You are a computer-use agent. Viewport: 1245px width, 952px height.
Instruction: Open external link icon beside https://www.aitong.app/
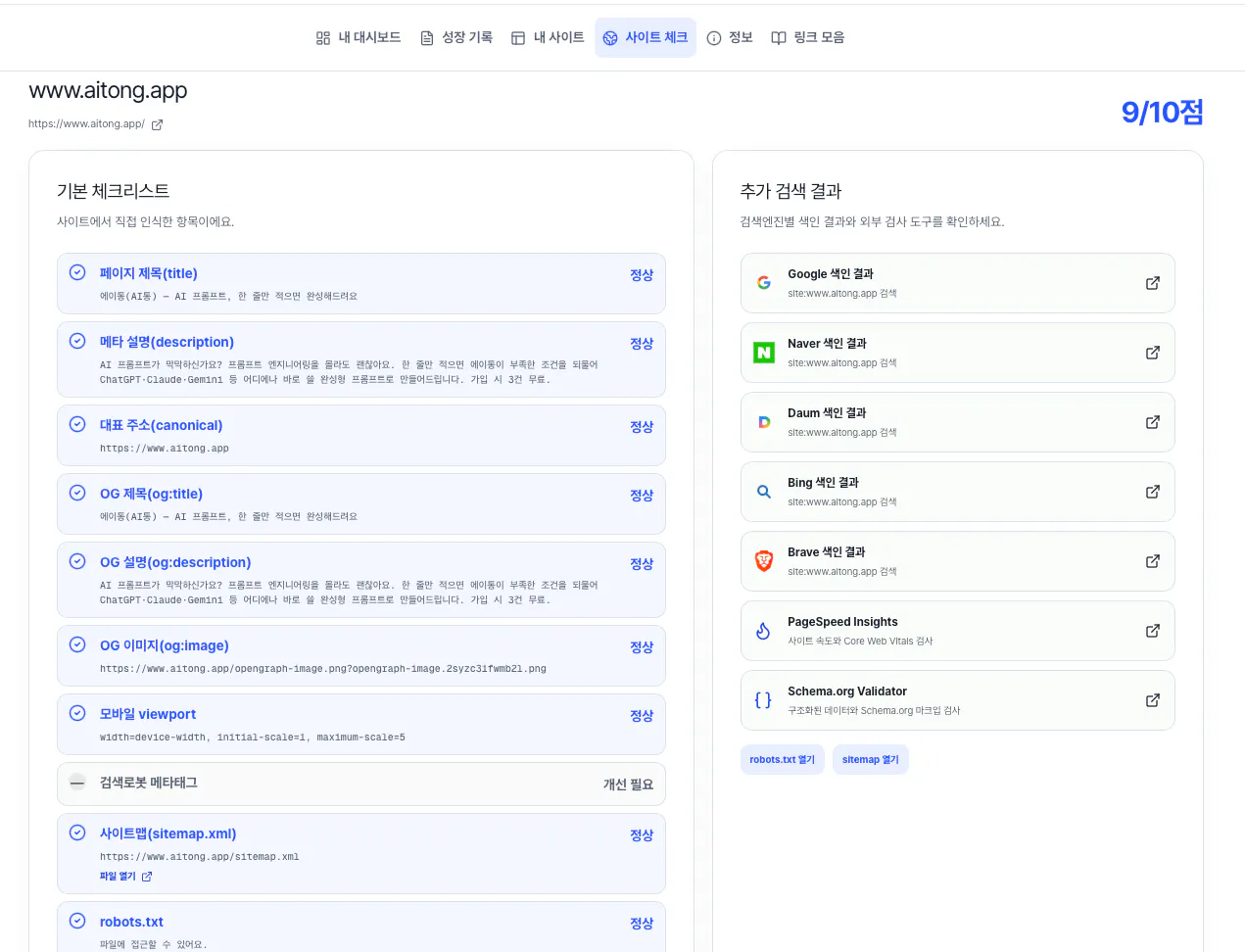click(x=157, y=124)
